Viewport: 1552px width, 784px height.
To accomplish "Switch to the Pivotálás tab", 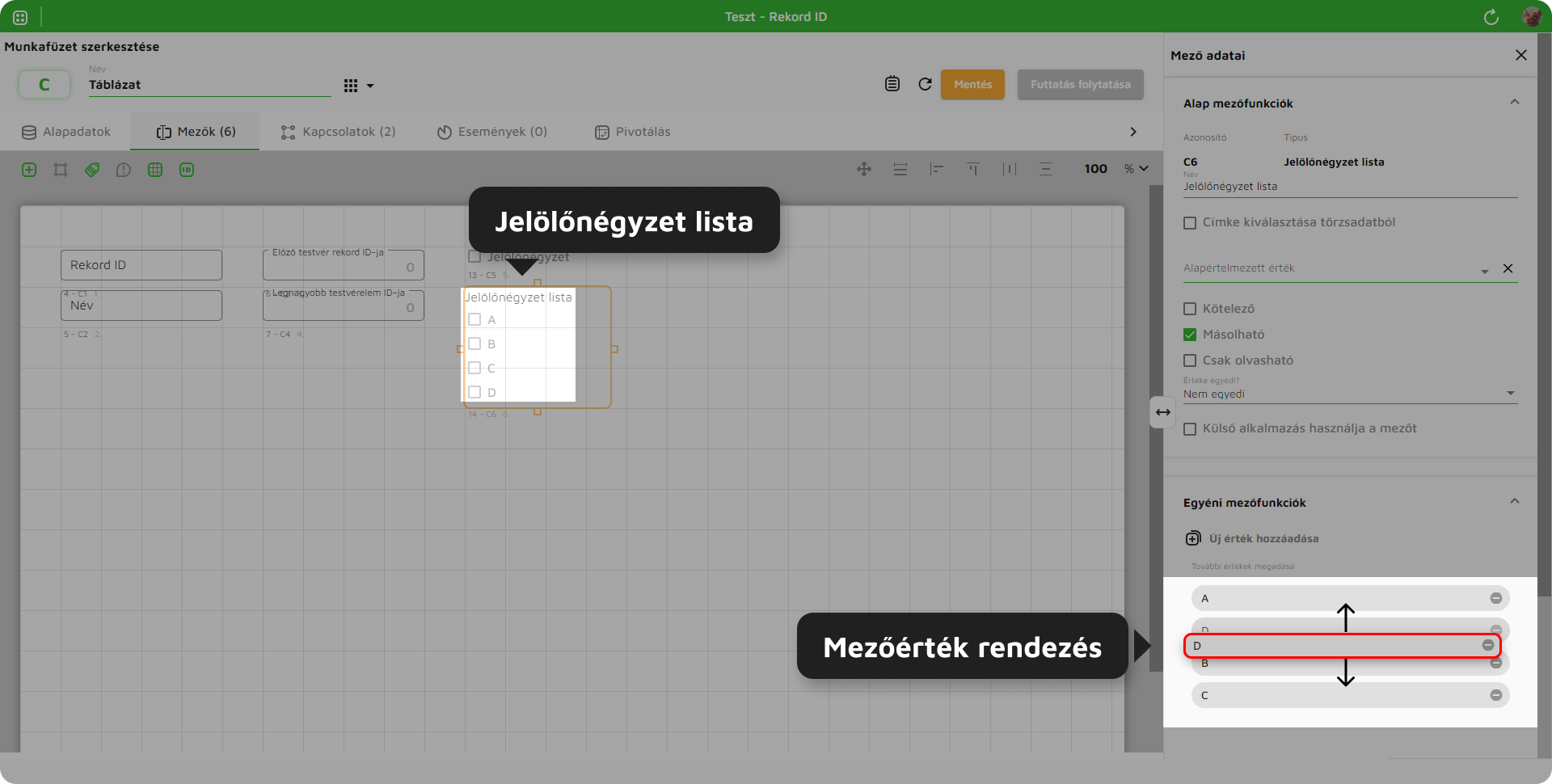I will 633,132.
